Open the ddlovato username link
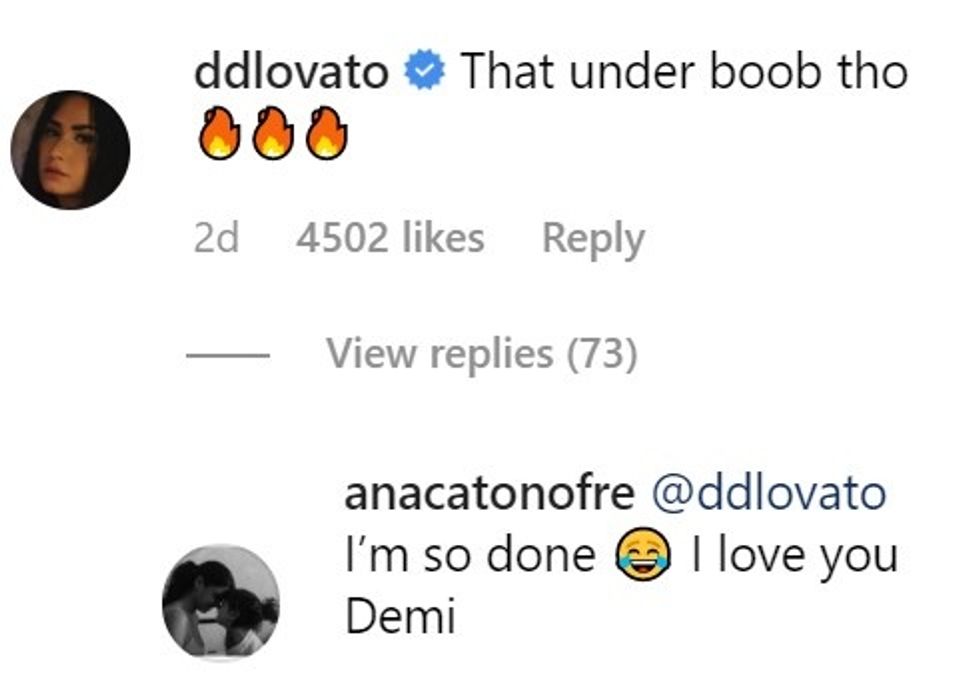980x689 pixels. coord(291,72)
